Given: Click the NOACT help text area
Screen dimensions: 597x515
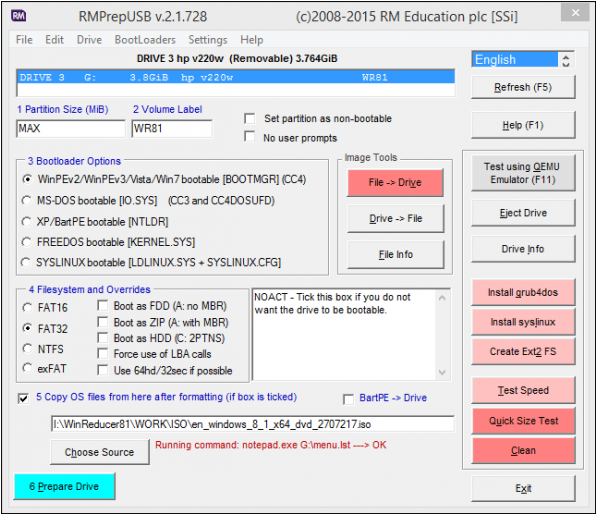Looking at the screenshot, I should coord(344,335).
